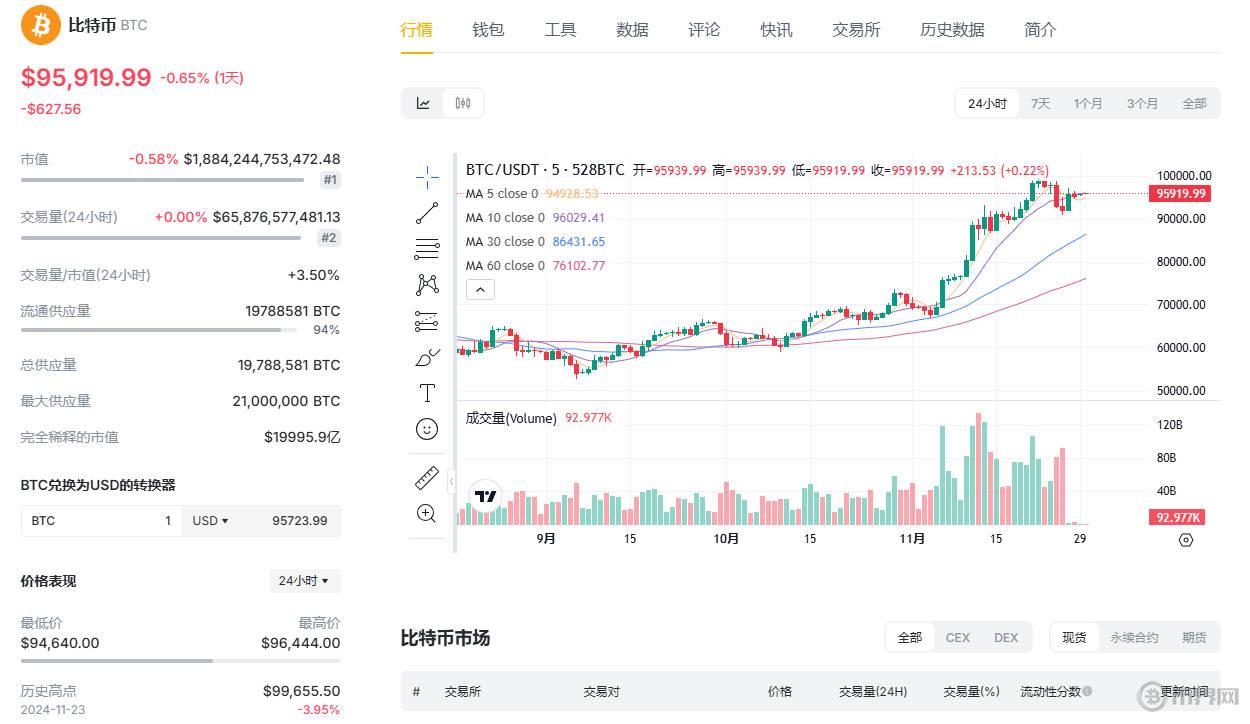Open the 24小时 dropdown under 价格表现

click(x=305, y=581)
